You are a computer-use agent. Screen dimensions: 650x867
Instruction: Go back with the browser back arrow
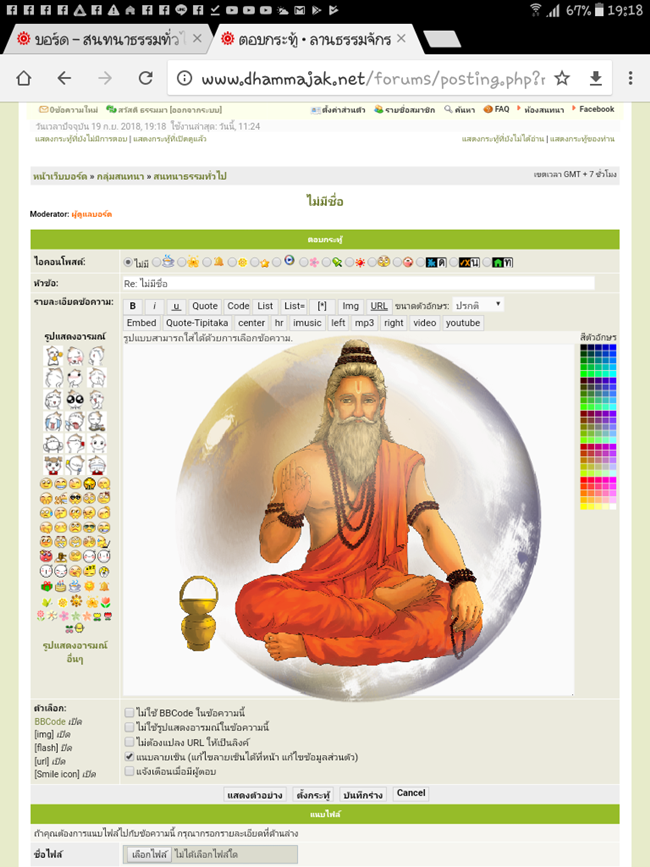click(64, 78)
